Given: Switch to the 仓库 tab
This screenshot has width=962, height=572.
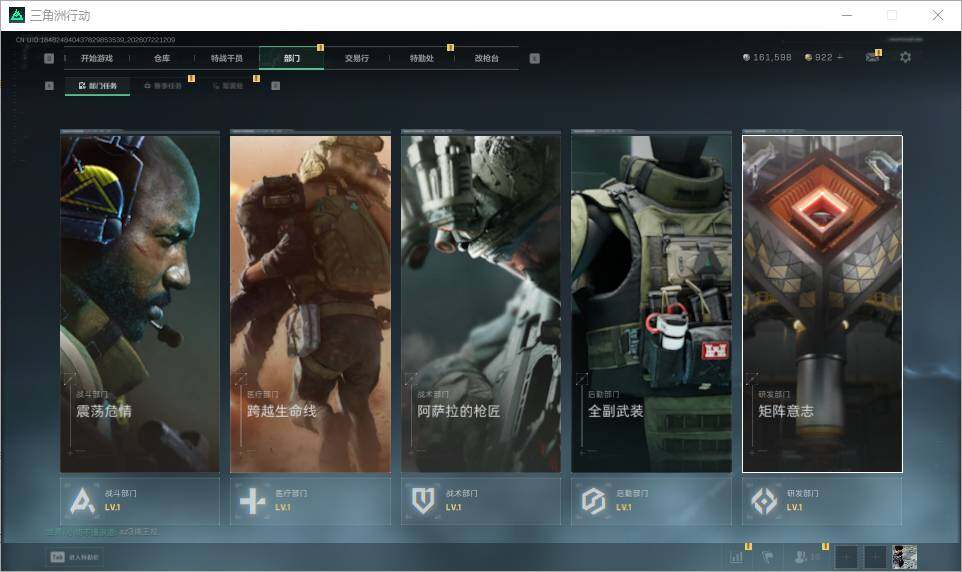Looking at the screenshot, I should [x=162, y=58].
